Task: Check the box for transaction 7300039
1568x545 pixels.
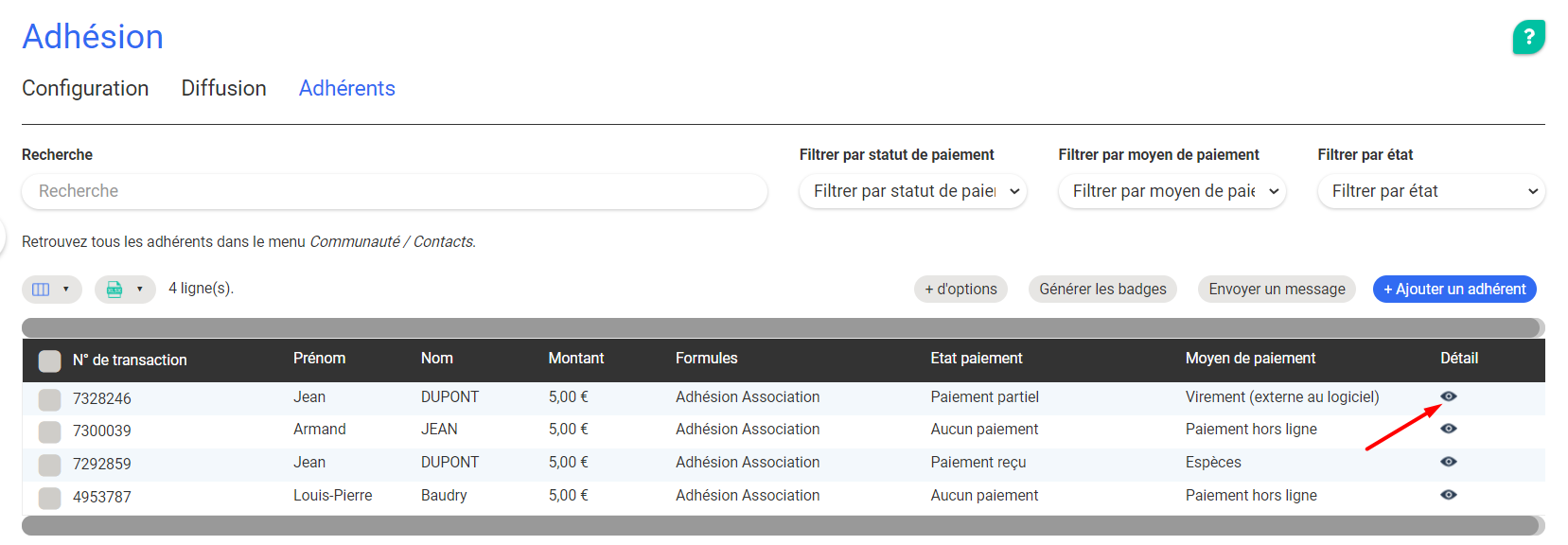Action: (49, 431)
